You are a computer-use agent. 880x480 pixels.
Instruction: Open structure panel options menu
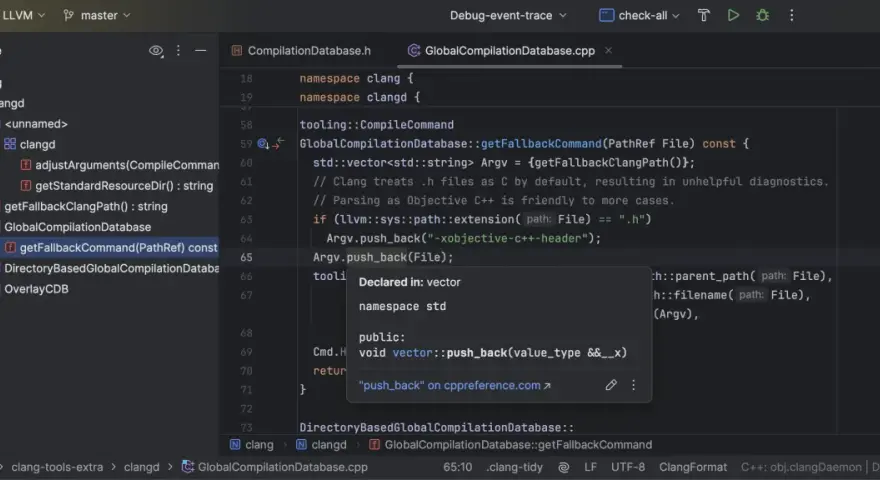pyautogui.click(x=178, y=51)
